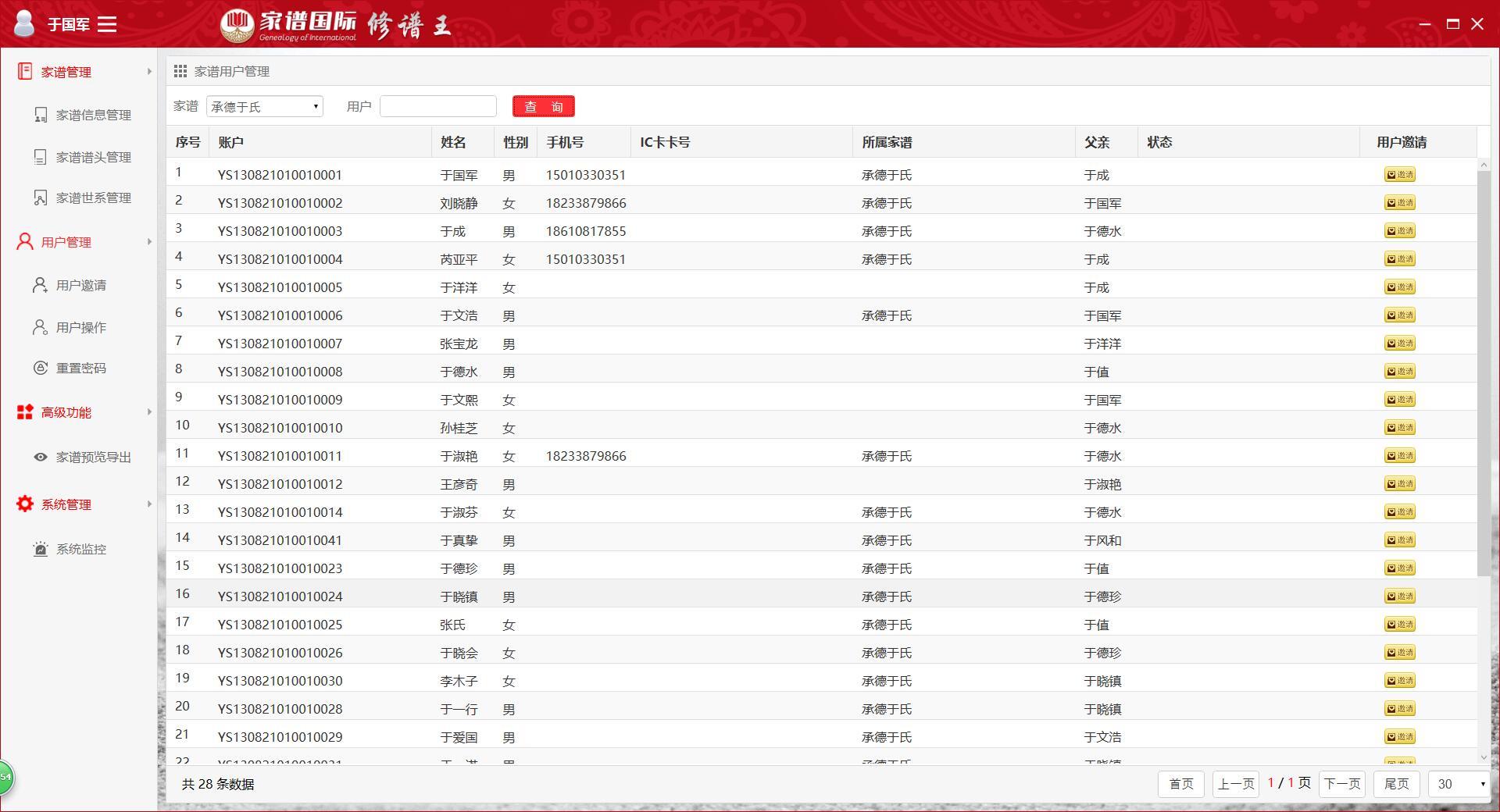Click the red 查询 button
Viewport: 1500px width, 812px height.
(x=544, y=106)
